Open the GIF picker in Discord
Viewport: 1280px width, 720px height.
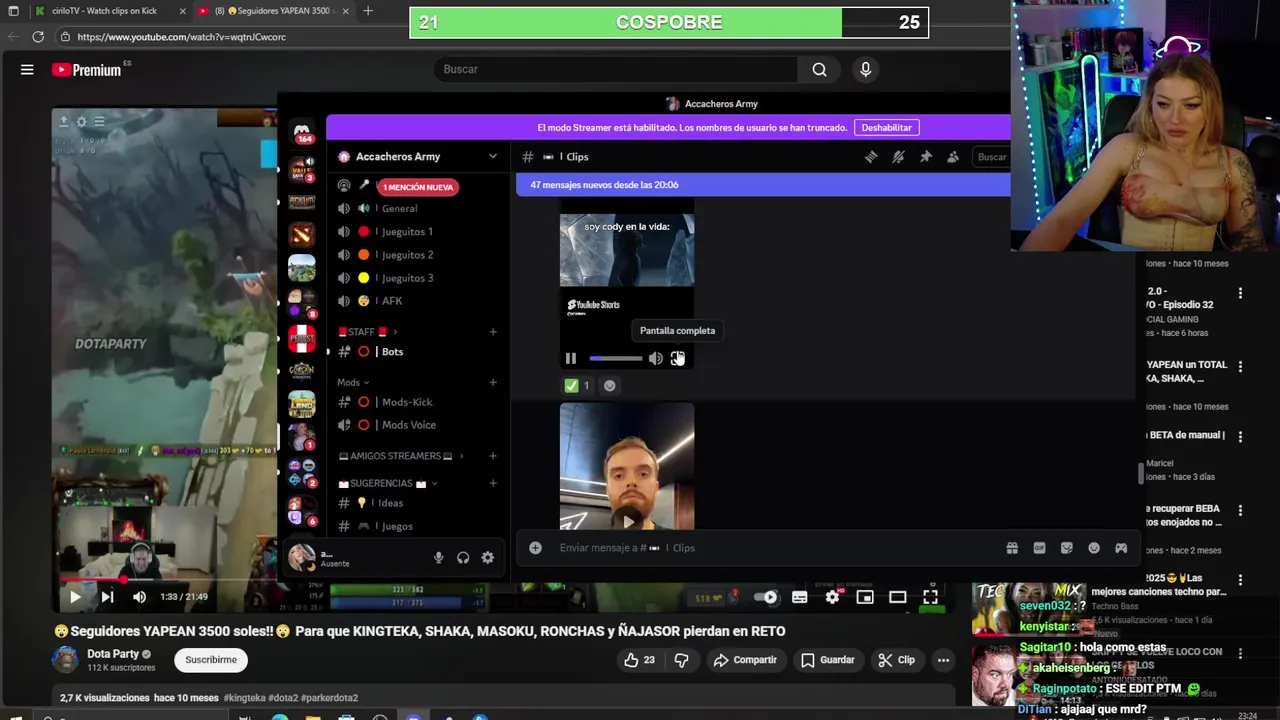coord(1039,548)
